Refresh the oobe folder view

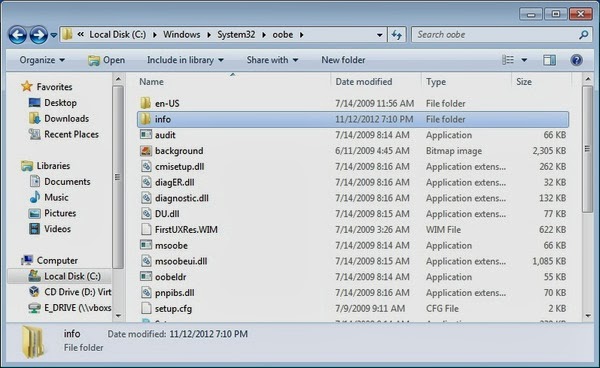(396, 35)
